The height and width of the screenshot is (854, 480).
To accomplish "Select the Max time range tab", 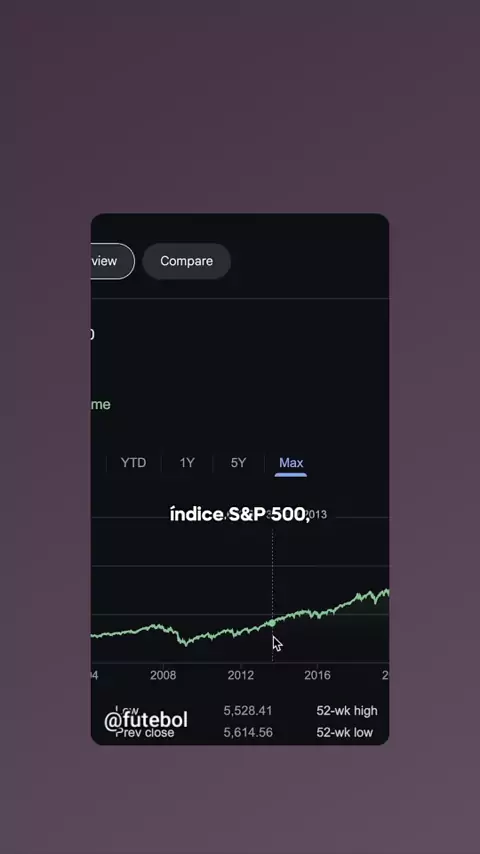I will click(291, 462).
